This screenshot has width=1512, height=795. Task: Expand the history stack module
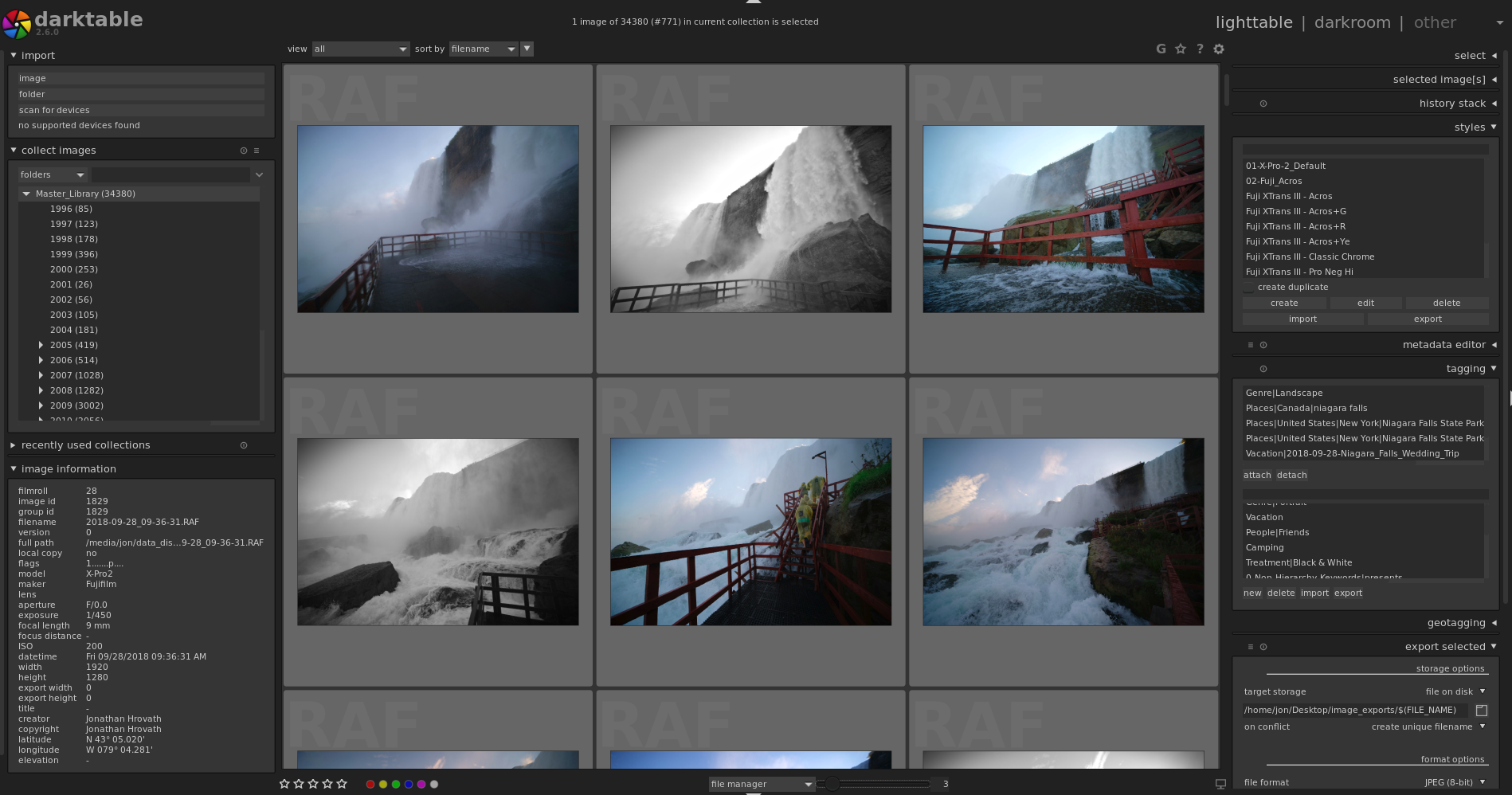(x=1494, y=104)
